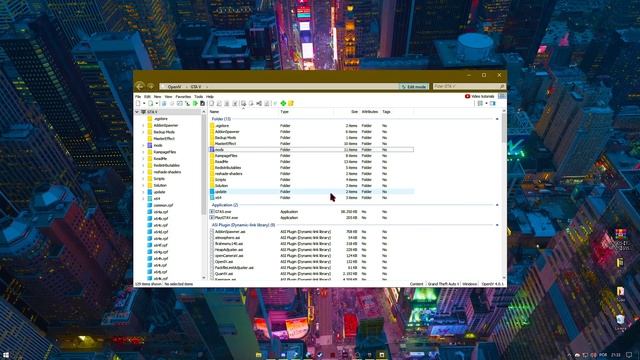Open the Help menu
The width and height of the screenshot is (640, 360).
(x=210, y=97)
